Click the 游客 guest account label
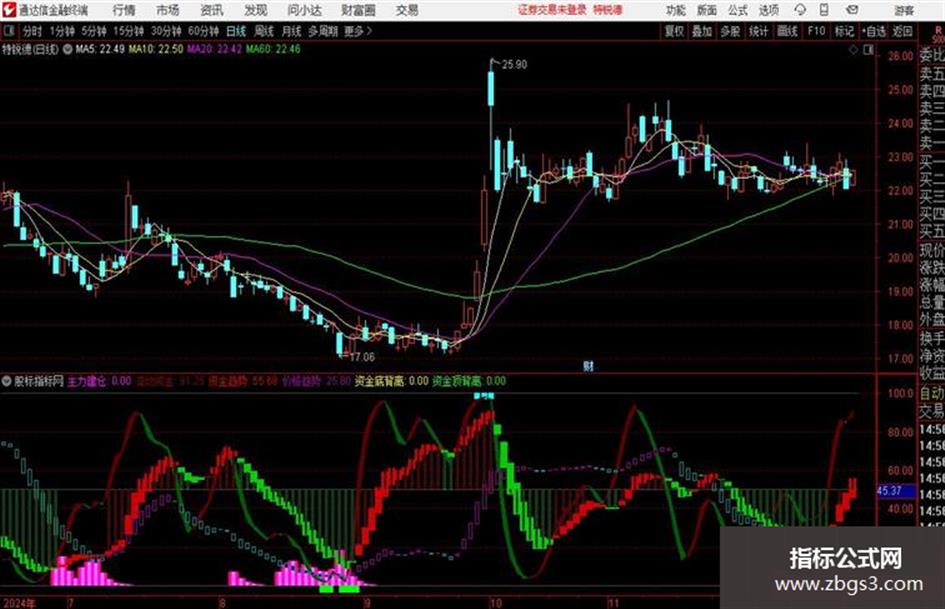Image resolution: width=945 pixels, height=609 pixels. [903, 10]
